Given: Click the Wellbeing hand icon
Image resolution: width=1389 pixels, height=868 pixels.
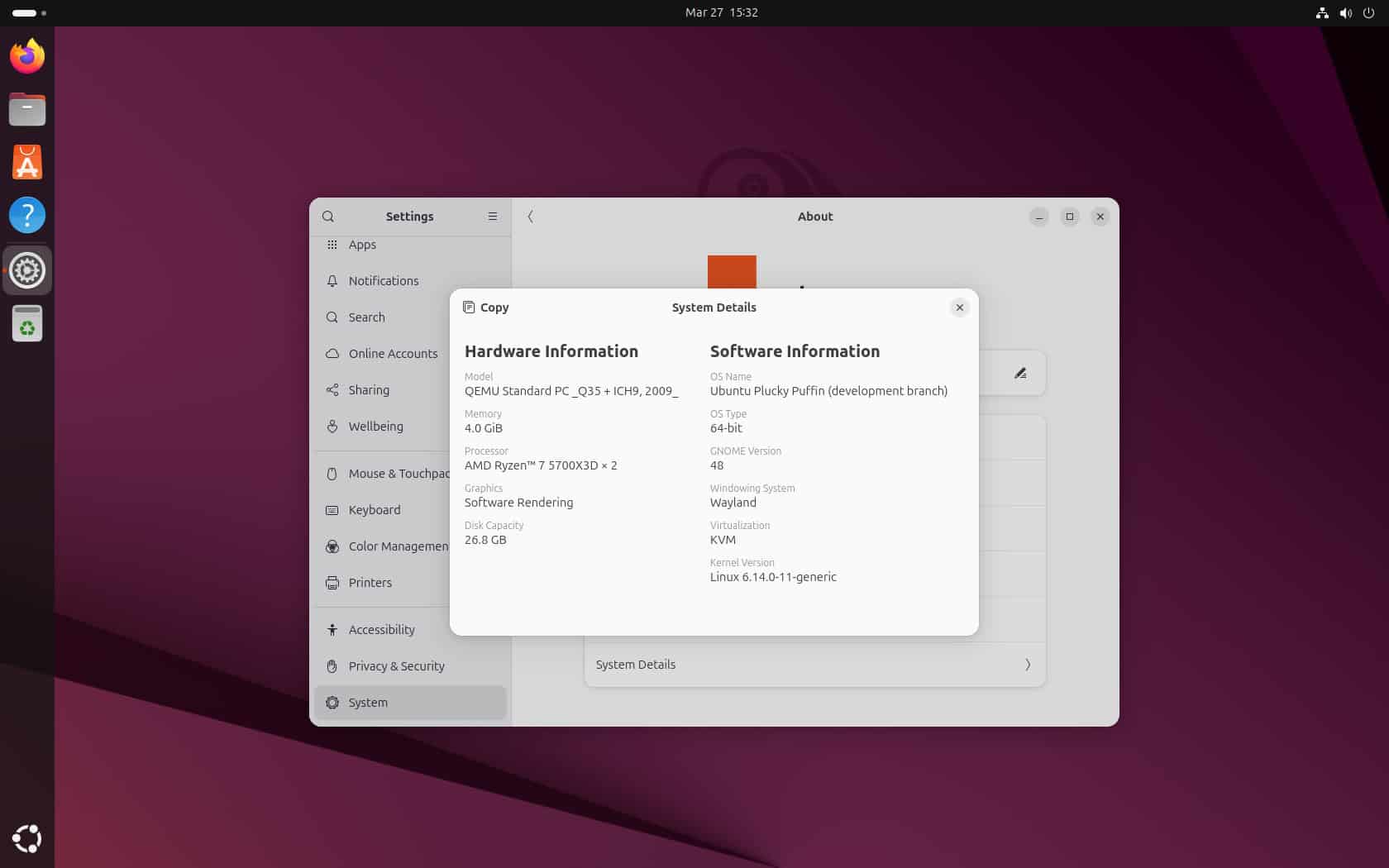Looking at the screenshot, I should [x=332, y=426].
